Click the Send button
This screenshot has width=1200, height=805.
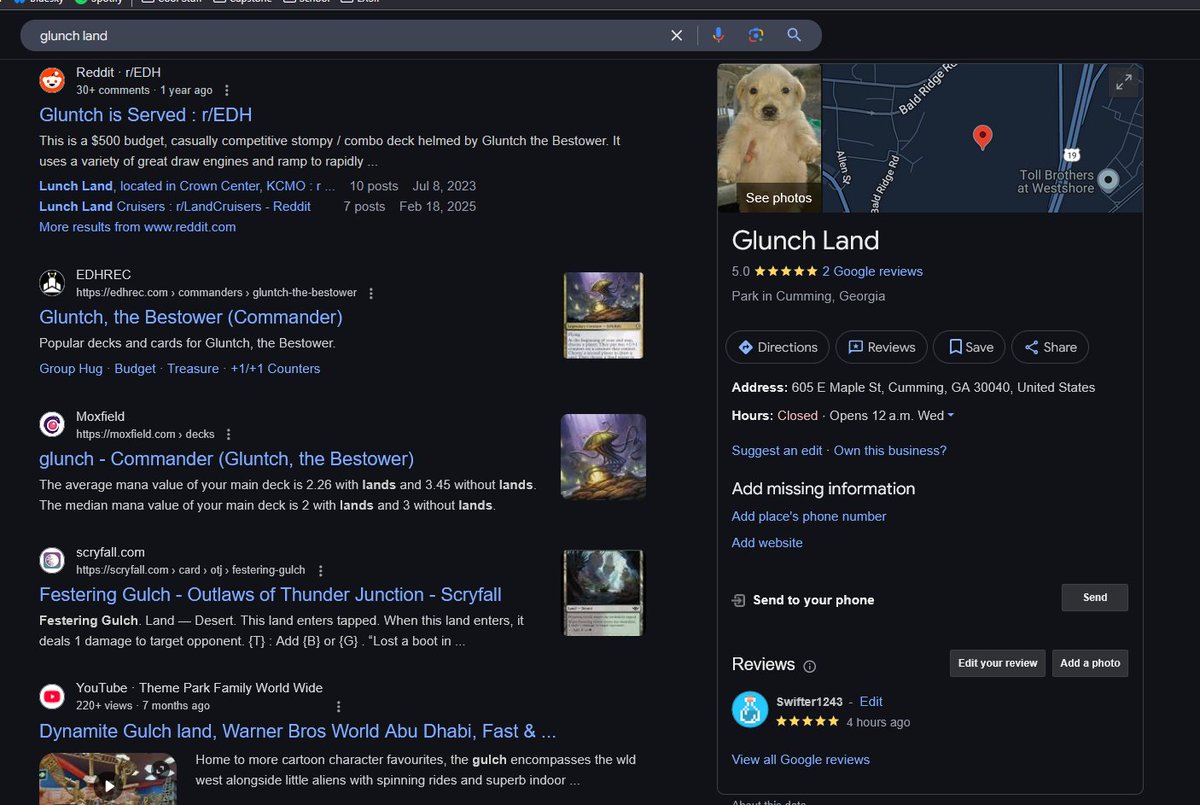[1095, 598]
